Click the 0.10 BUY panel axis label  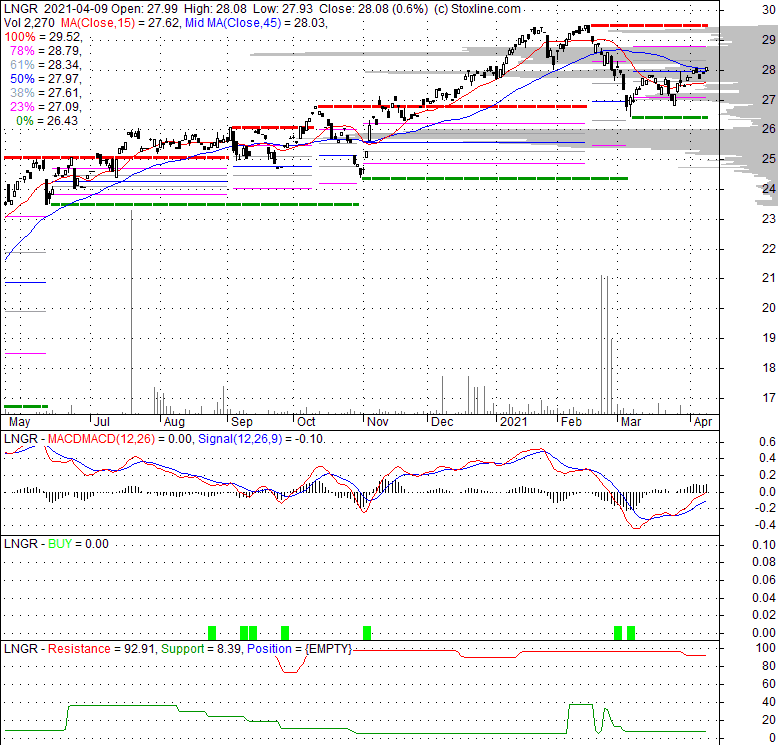(764, 545)
